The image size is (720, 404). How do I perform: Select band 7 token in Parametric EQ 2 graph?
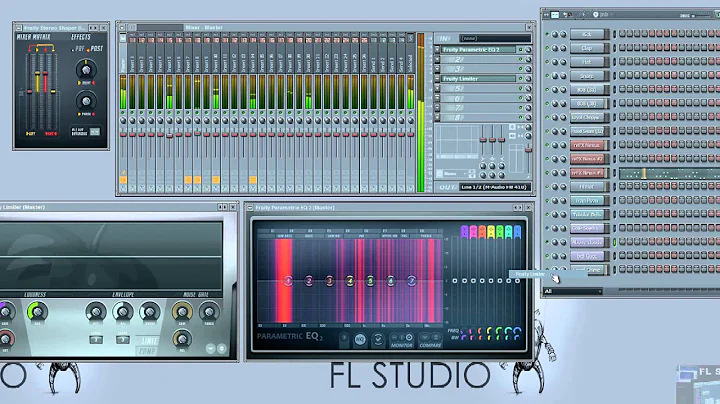pyautogui.click(x=411, y=281)
